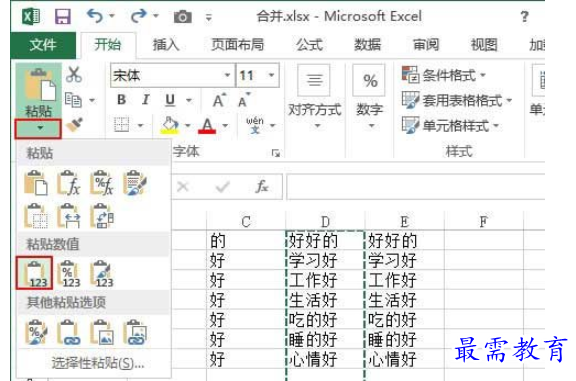Open the font size 11 dropdown

pos(271,75)
